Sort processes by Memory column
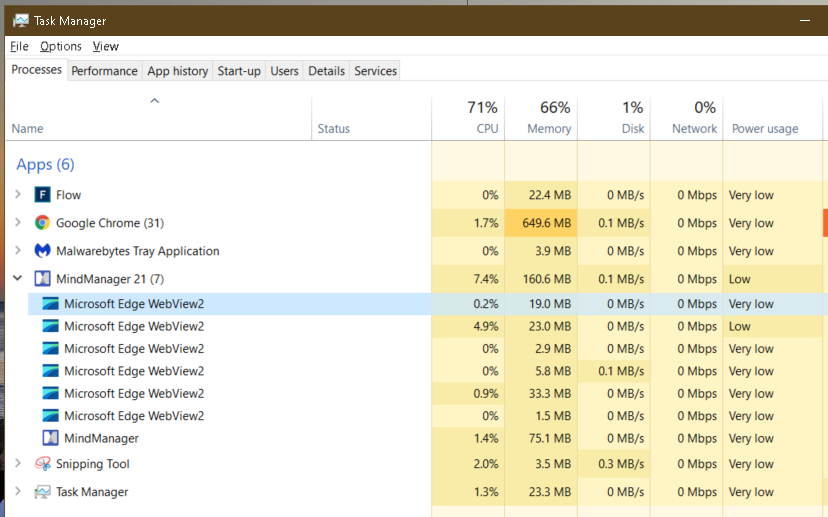Viewport: 828px width, 517px height. [x=541, y=118]
